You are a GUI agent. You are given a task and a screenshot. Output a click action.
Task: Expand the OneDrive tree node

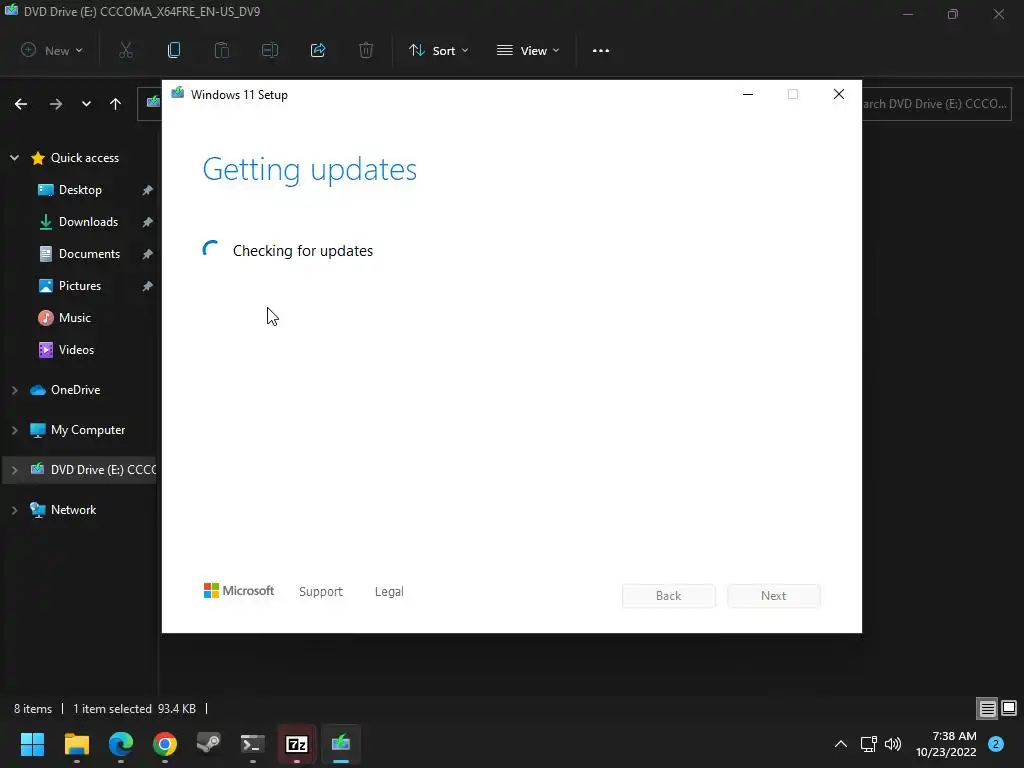coord(14,390)
